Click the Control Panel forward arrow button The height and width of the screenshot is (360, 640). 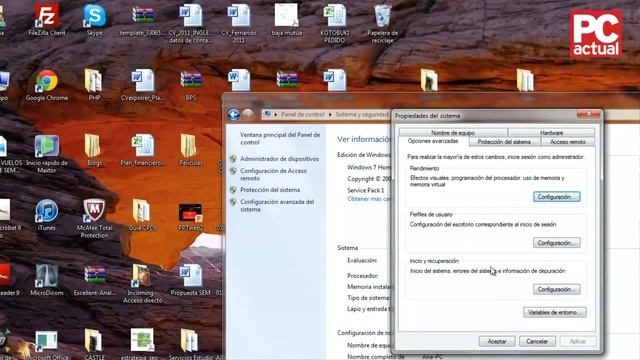pos(247,114)
